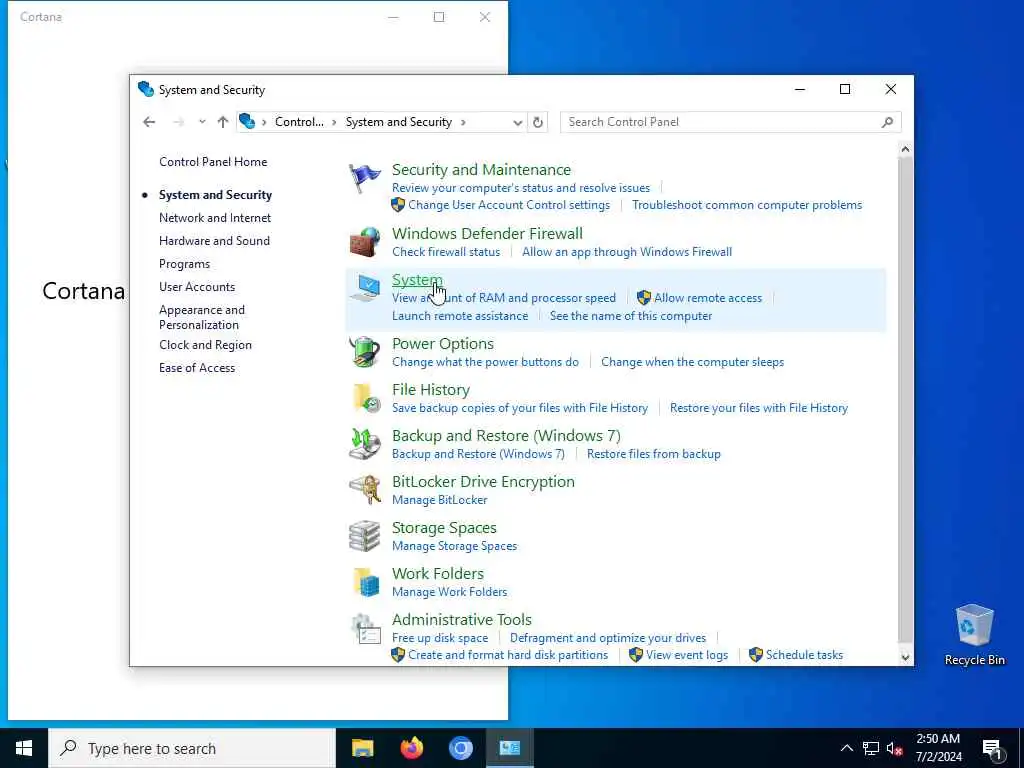Expand the chevron after System and Security
This screenshot has height=768, width=1024.
pyautogui.click(x=463, y=122)
